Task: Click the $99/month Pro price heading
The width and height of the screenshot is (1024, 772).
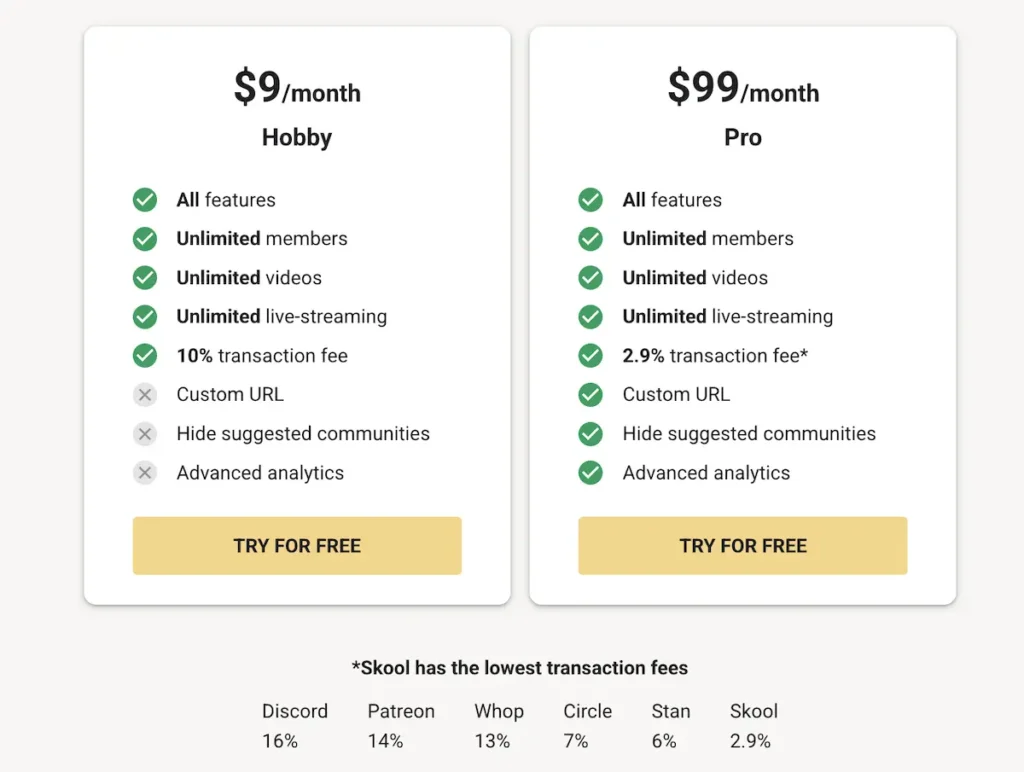Action: (x=742, y=89)
